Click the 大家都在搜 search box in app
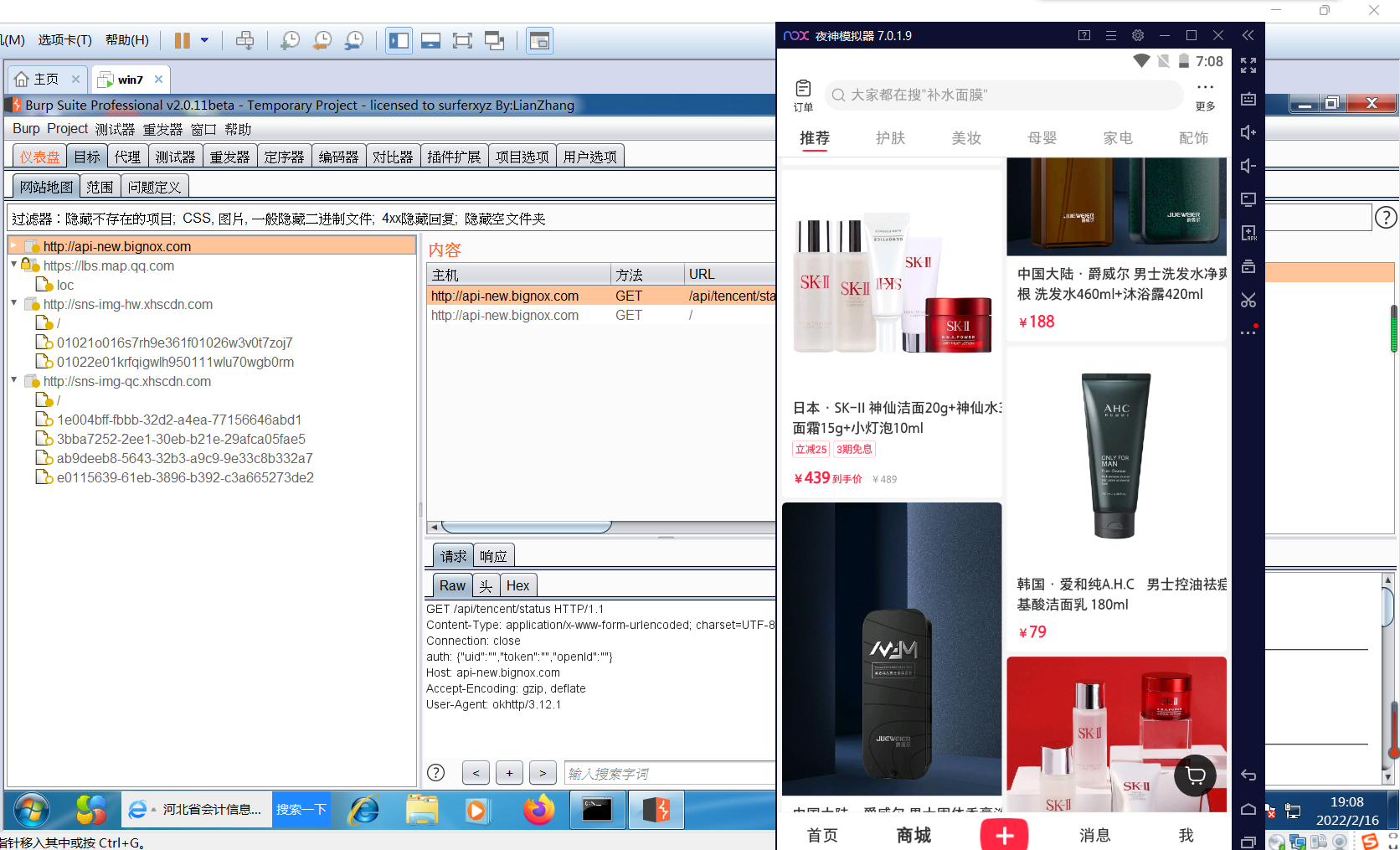The width and height of the screenshot is (1400, 850). (1004, 95)
